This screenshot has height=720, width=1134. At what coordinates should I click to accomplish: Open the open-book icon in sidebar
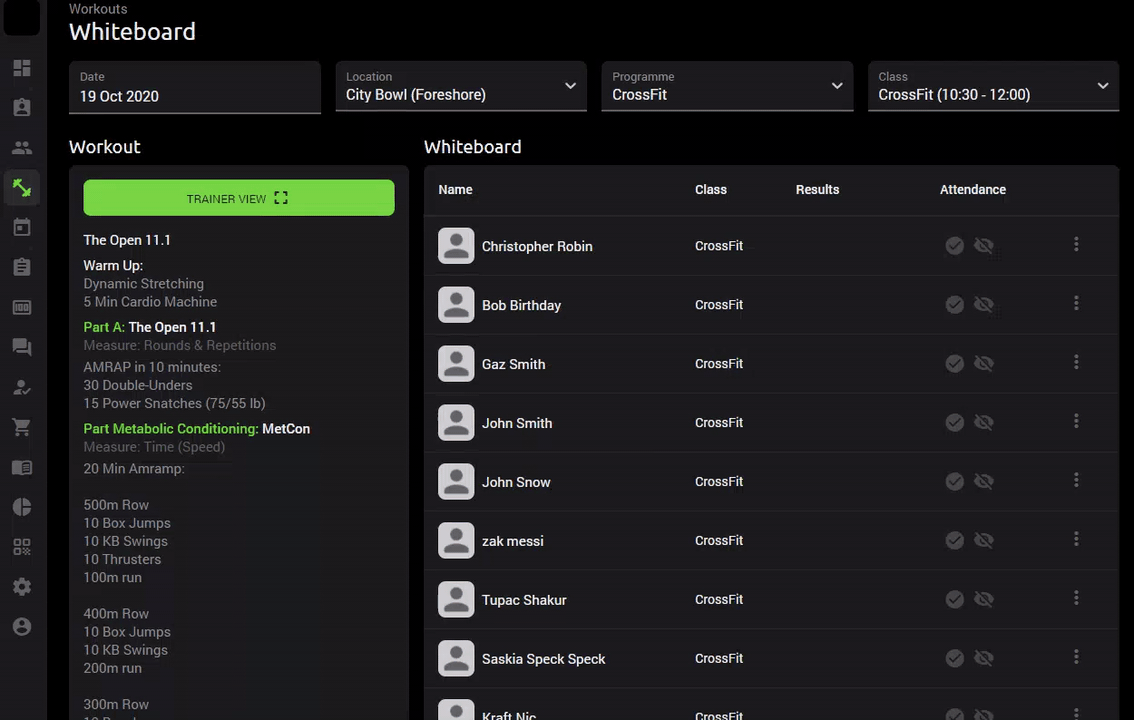tap(22, 468)
